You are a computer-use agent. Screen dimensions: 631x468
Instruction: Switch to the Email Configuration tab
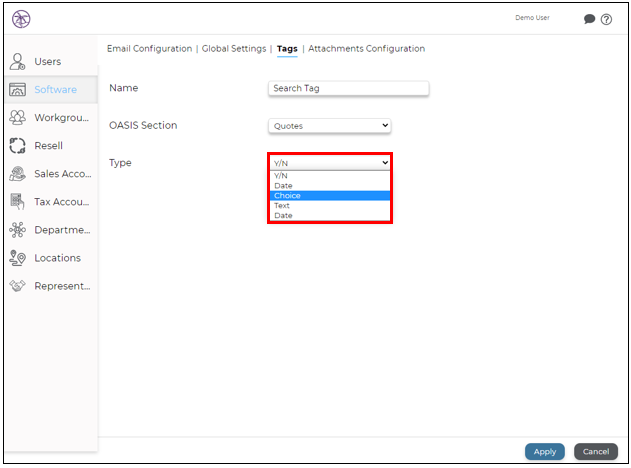149,49
